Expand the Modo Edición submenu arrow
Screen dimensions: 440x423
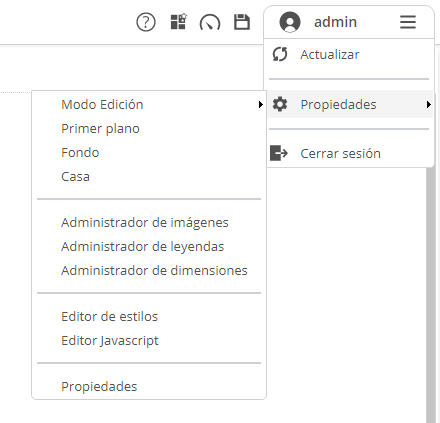(x=261, y=105)
